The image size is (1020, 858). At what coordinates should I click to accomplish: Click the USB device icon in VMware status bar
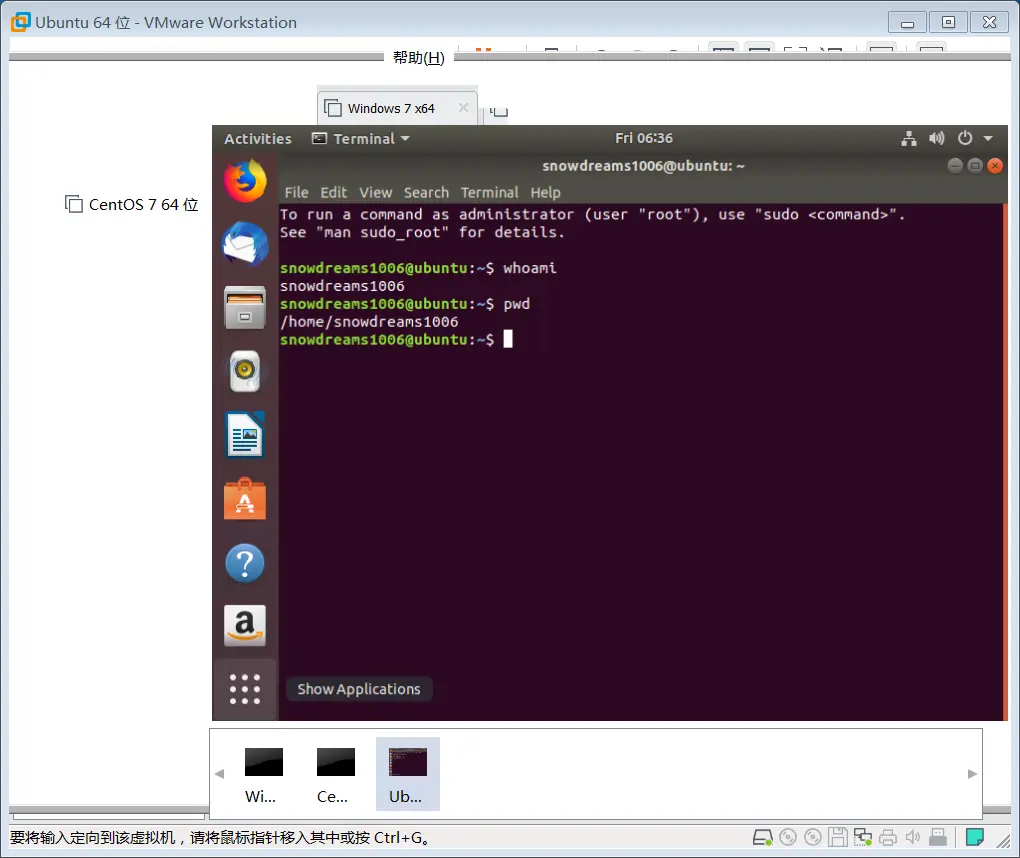pos(937,837)
